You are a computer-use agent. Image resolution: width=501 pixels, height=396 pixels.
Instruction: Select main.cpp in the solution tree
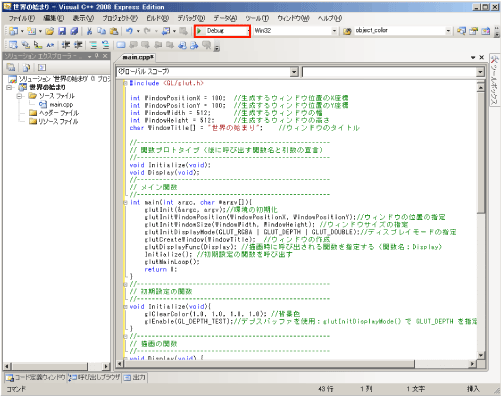(56, 105)
